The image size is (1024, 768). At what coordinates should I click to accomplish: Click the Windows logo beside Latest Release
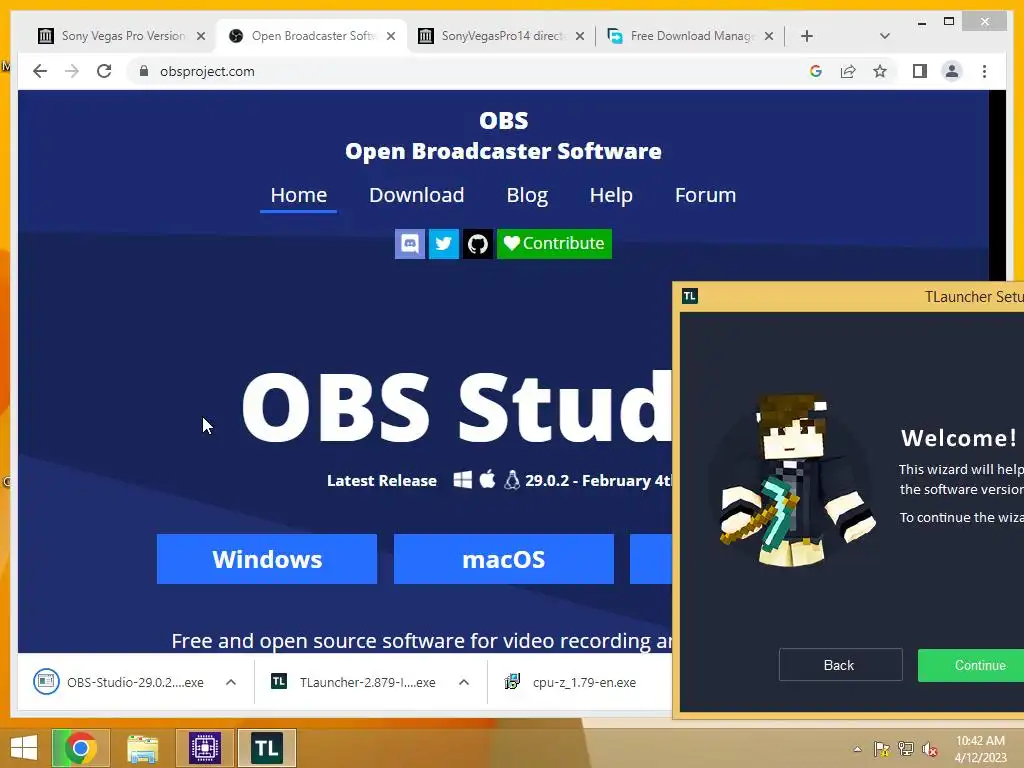(x=462, y=480)
